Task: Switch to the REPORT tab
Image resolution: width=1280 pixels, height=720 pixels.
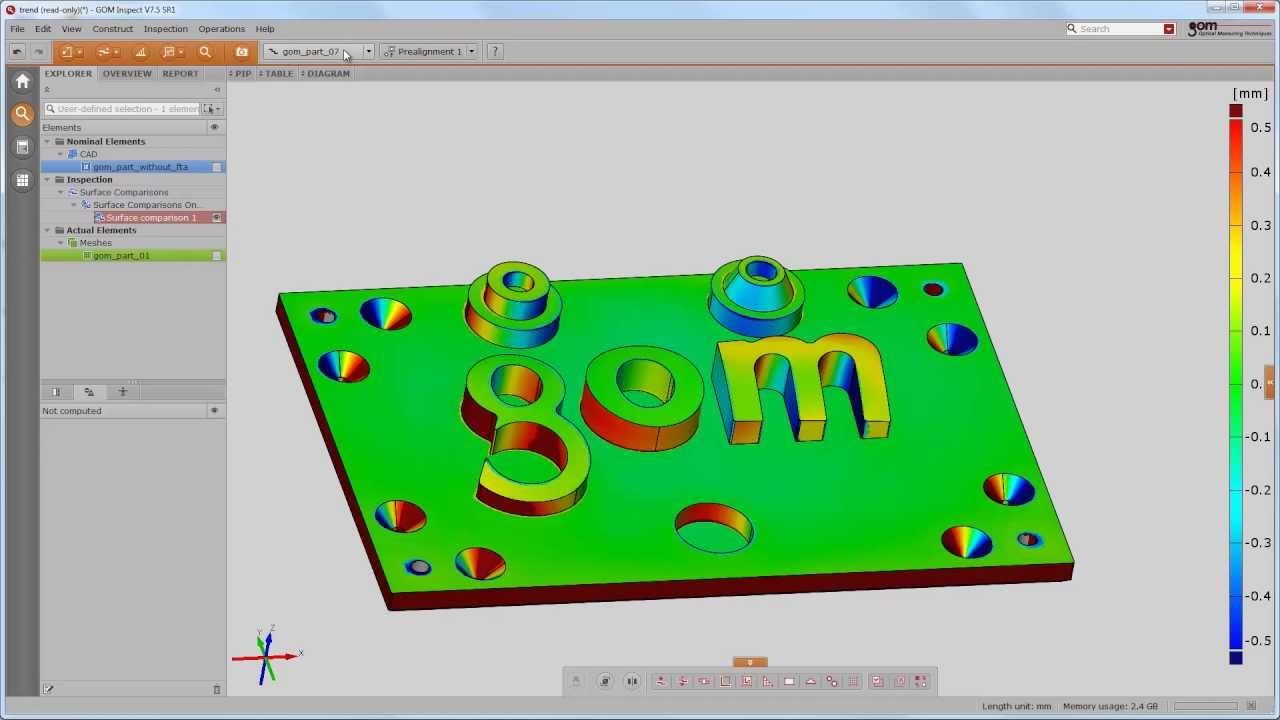Action: [180, 74]
